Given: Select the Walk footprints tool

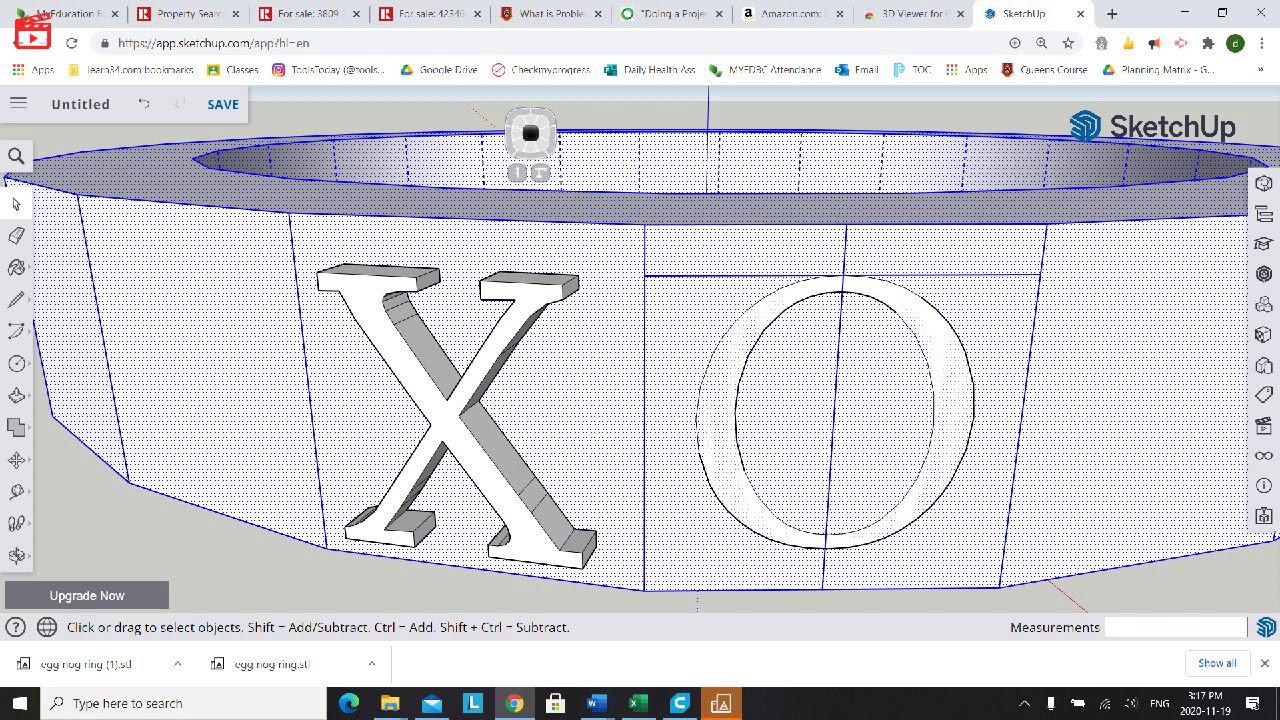Looking at the screenshot, I should [x=16, y=524].
